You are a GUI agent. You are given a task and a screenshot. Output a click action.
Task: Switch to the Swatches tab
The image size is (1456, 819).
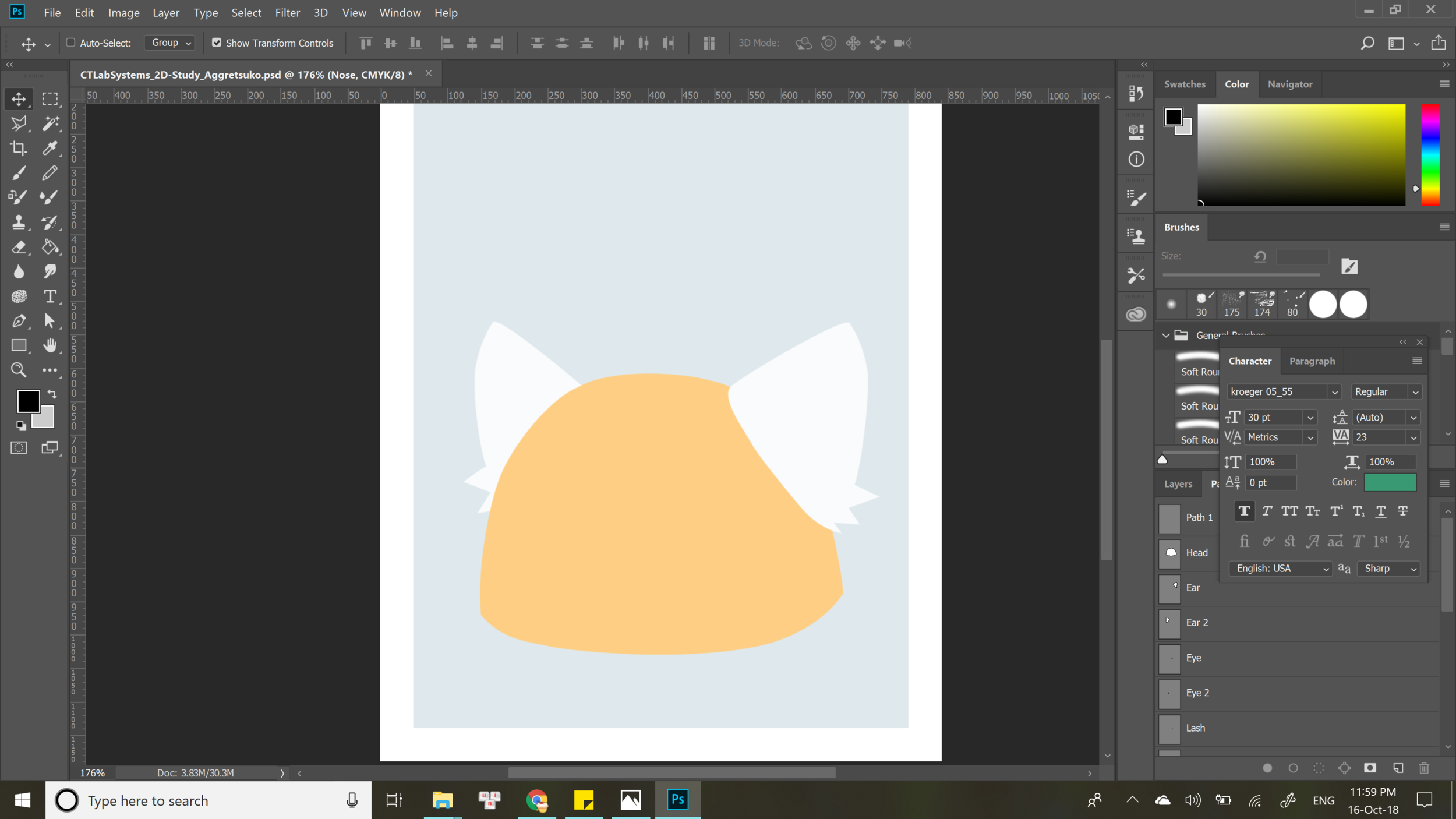pos(1185,84)
